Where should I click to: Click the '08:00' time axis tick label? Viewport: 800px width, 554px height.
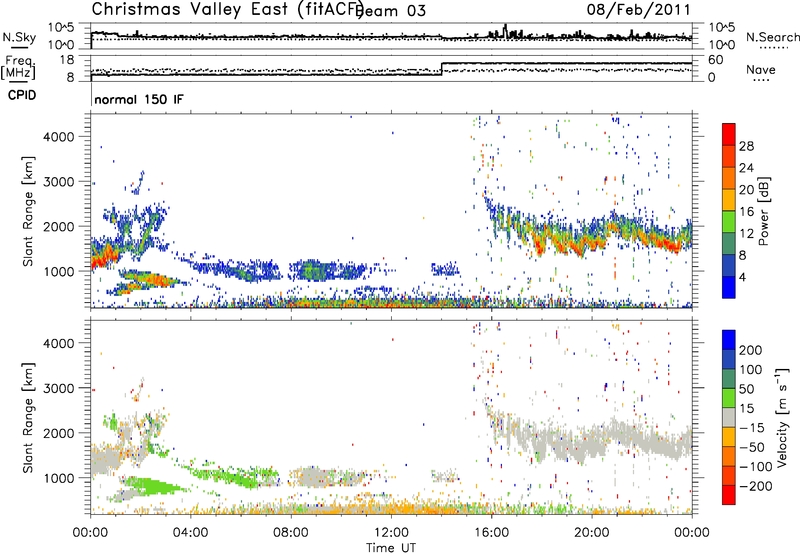(291, 533)
